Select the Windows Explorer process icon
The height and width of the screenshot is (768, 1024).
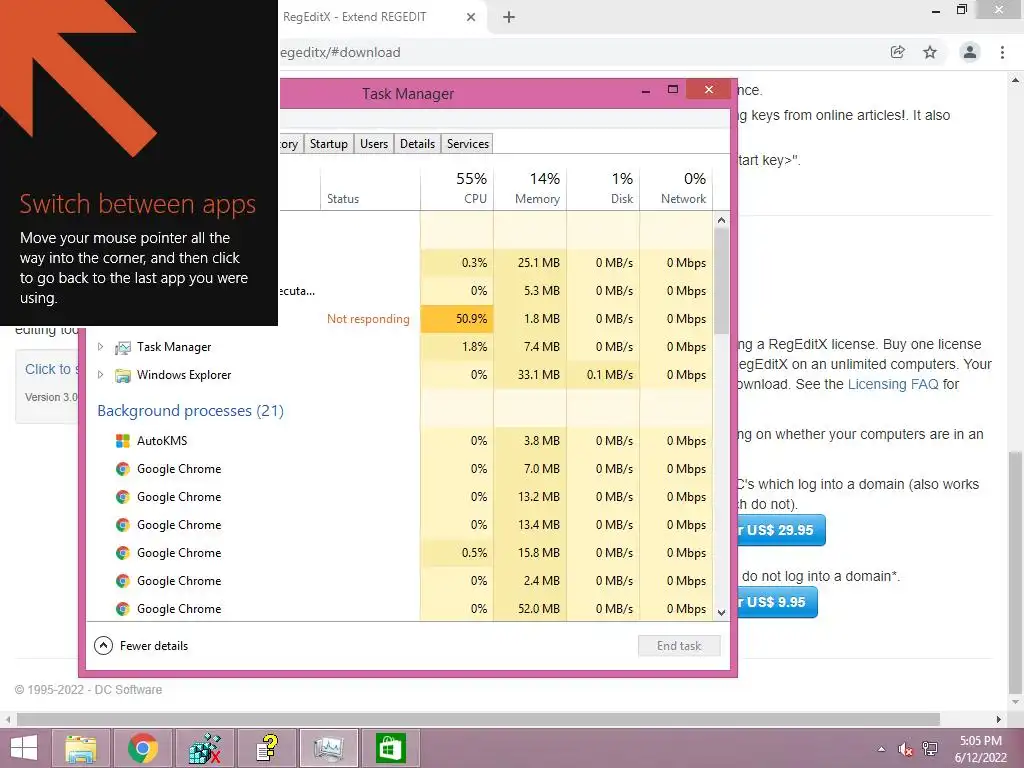(122, 376)
